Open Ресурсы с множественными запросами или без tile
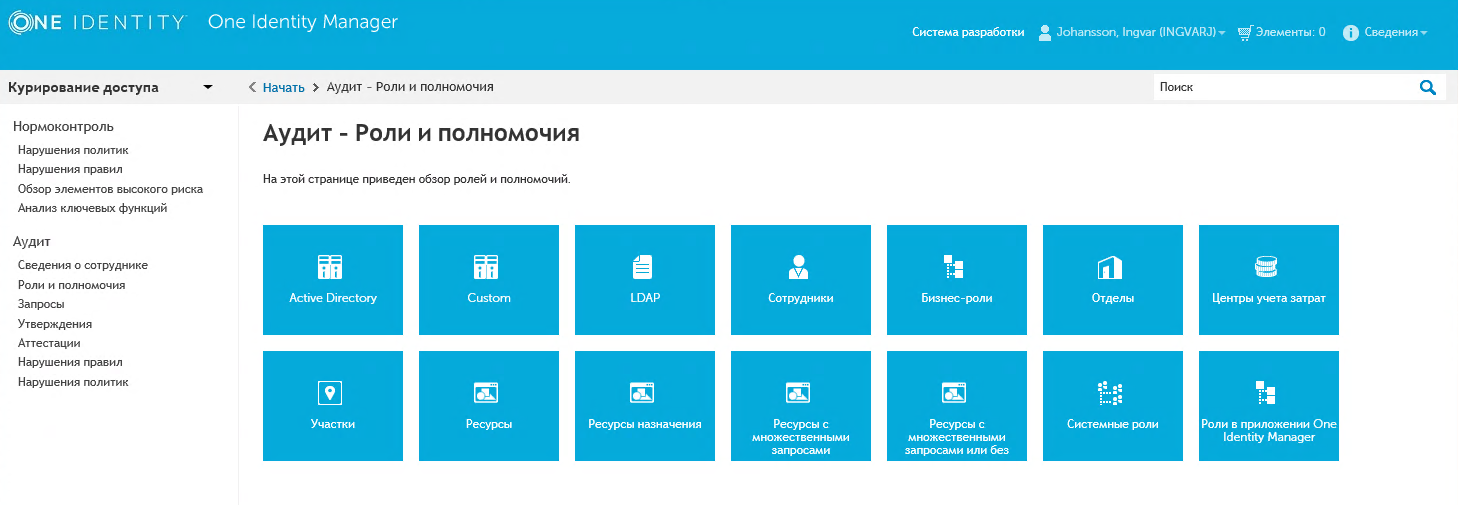Viewport: 1458px width, 505px height. pyautogui.click(x=957, y=406)
